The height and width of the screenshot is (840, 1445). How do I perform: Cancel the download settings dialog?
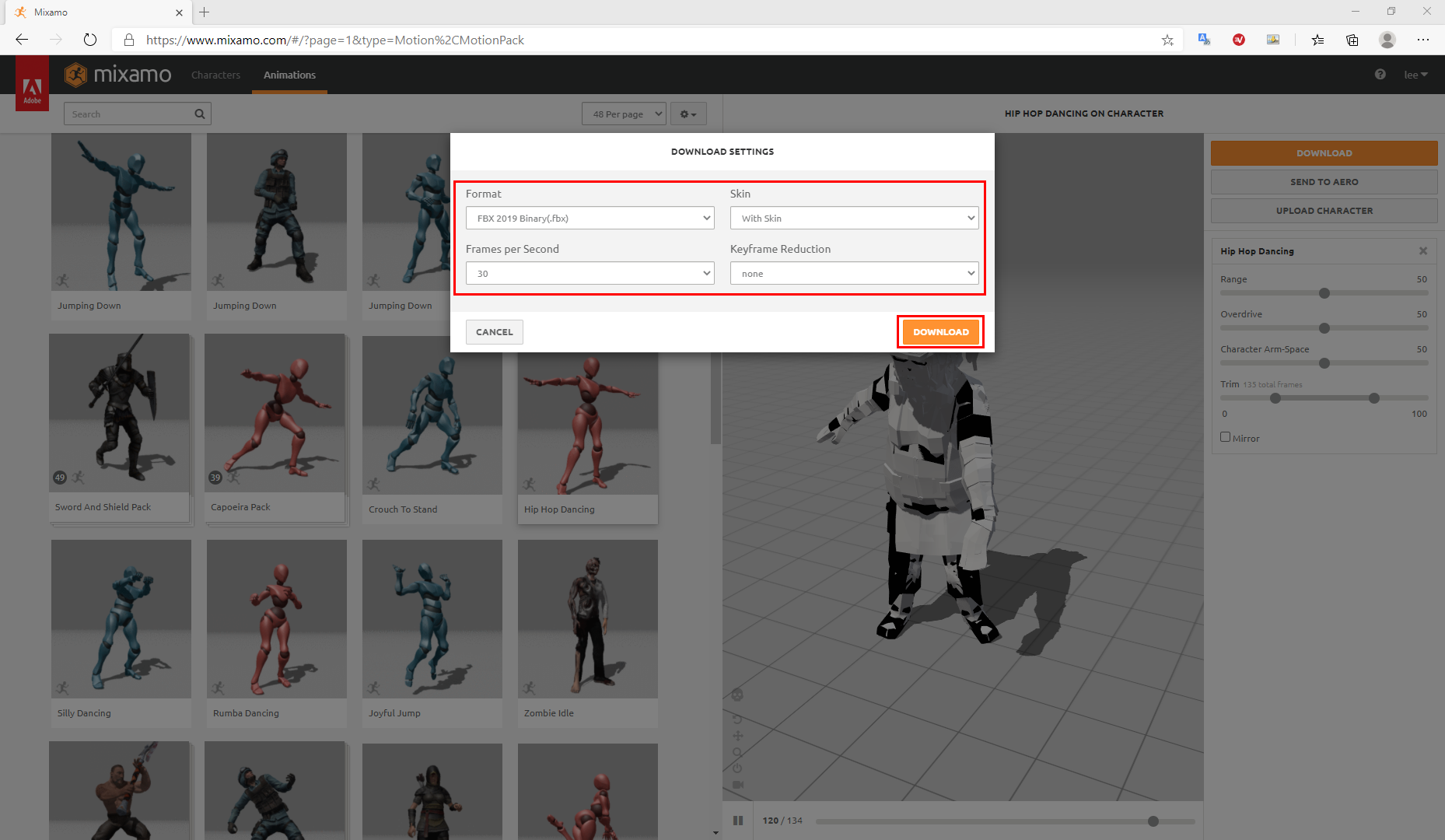point(495,332)
